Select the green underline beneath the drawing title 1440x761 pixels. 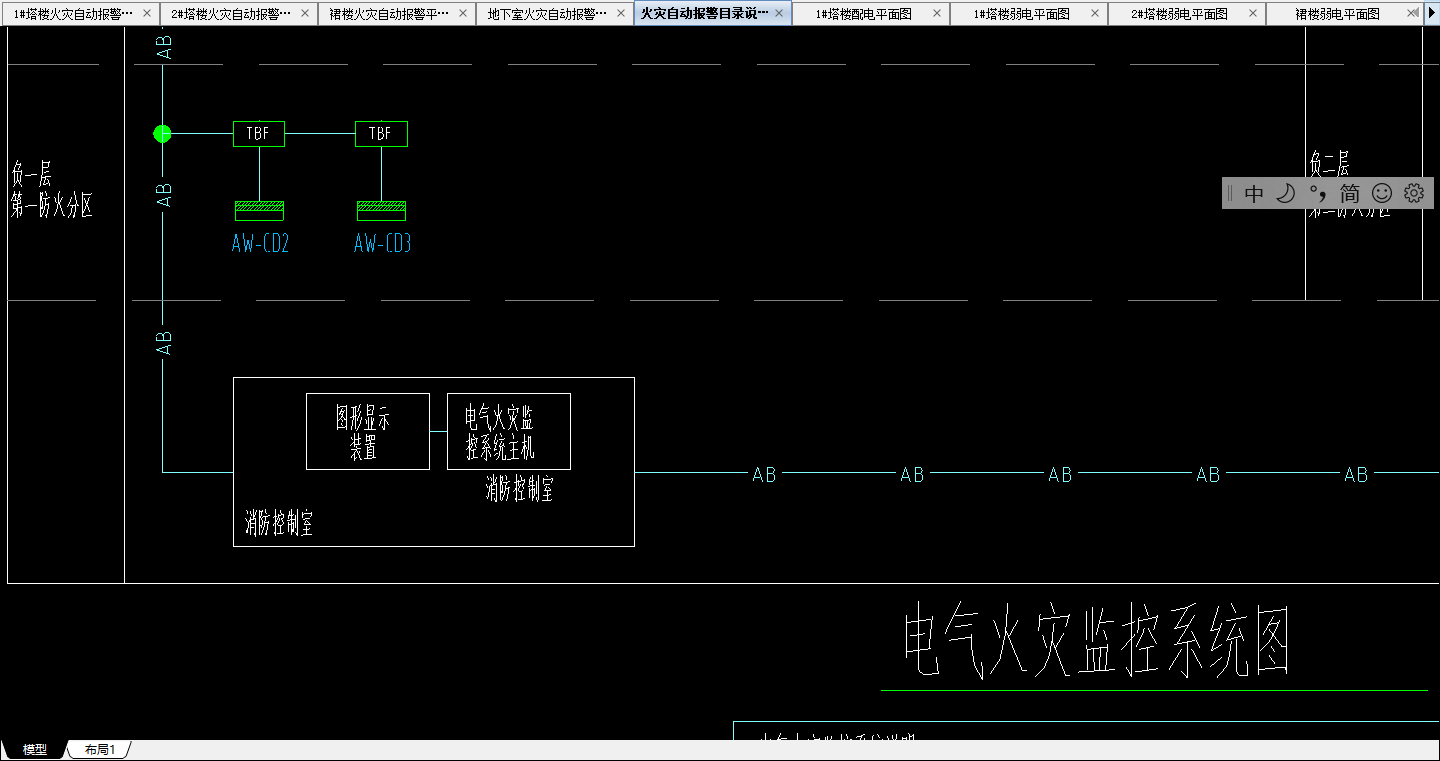tap(1154, 690)
